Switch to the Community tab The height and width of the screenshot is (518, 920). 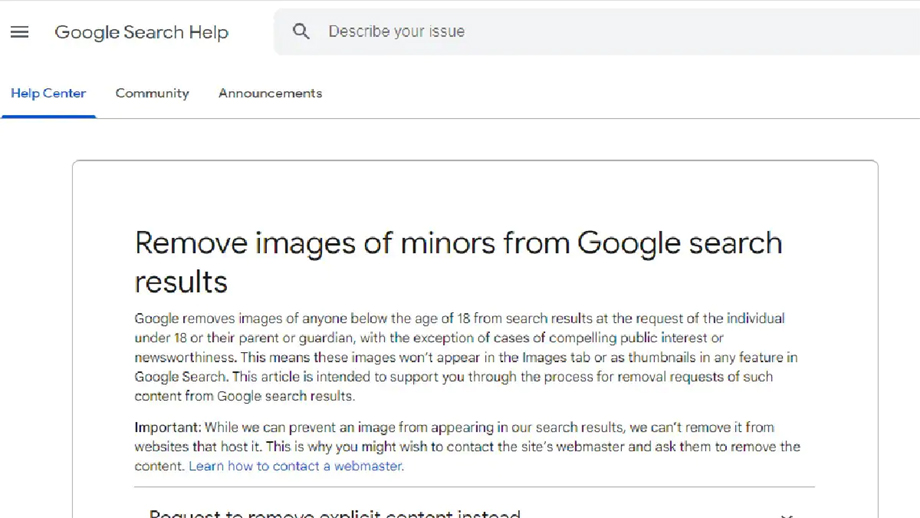[152, 93]
